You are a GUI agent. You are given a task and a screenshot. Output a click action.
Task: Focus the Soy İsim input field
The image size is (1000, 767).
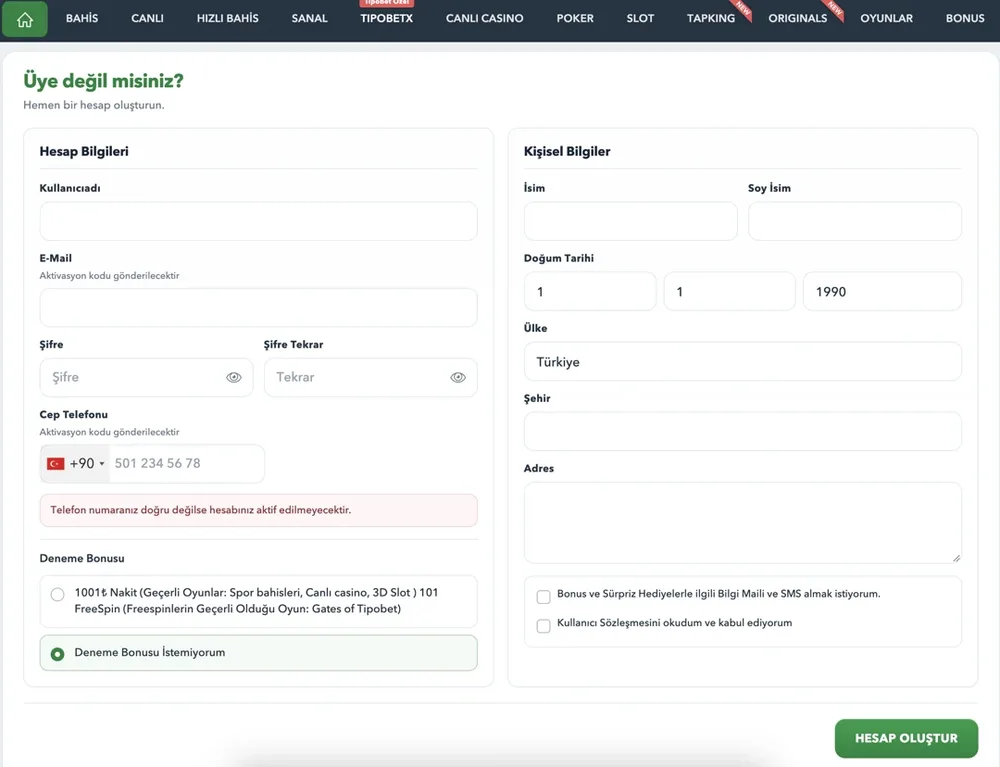(x=855, y=221)
